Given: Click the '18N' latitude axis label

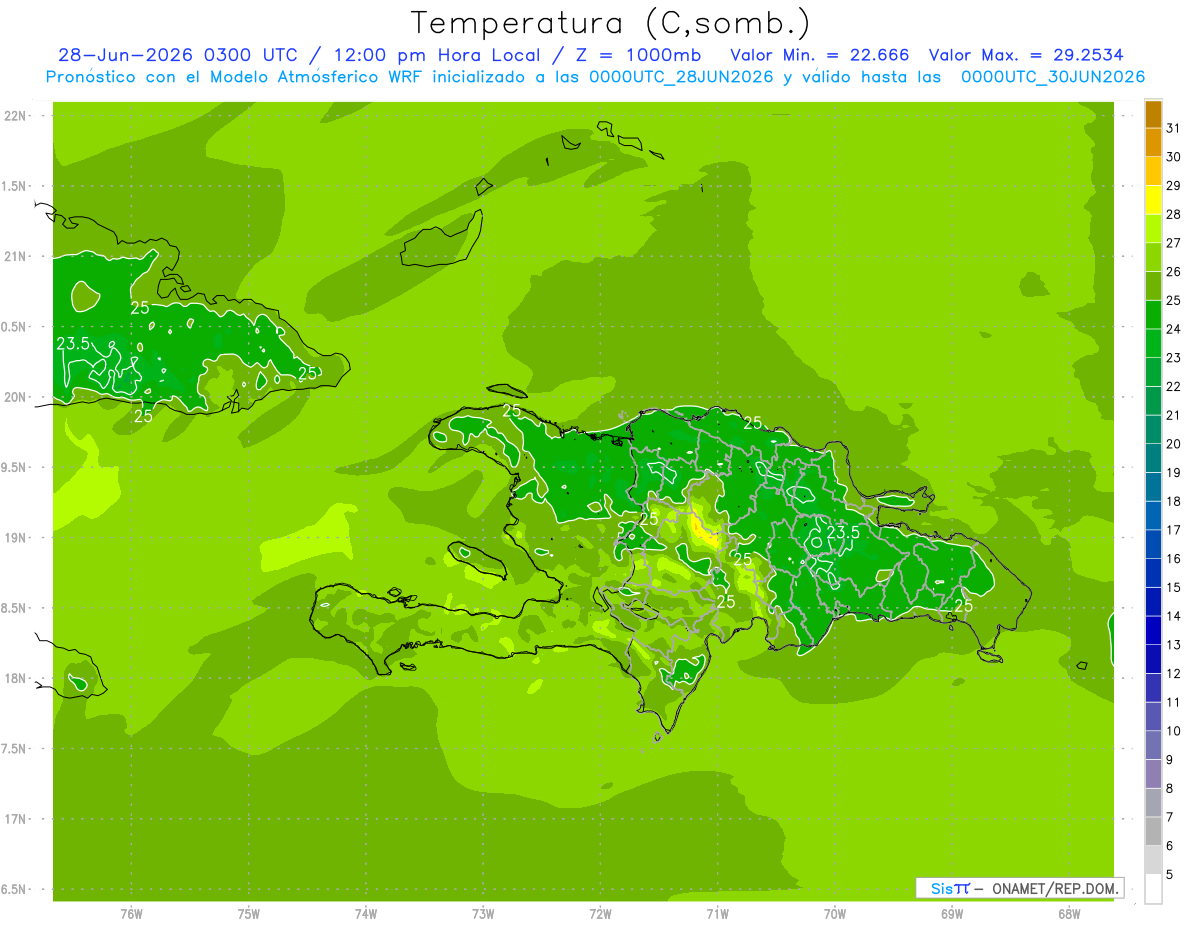Looking at the screenshot, I should coord(15,678).
